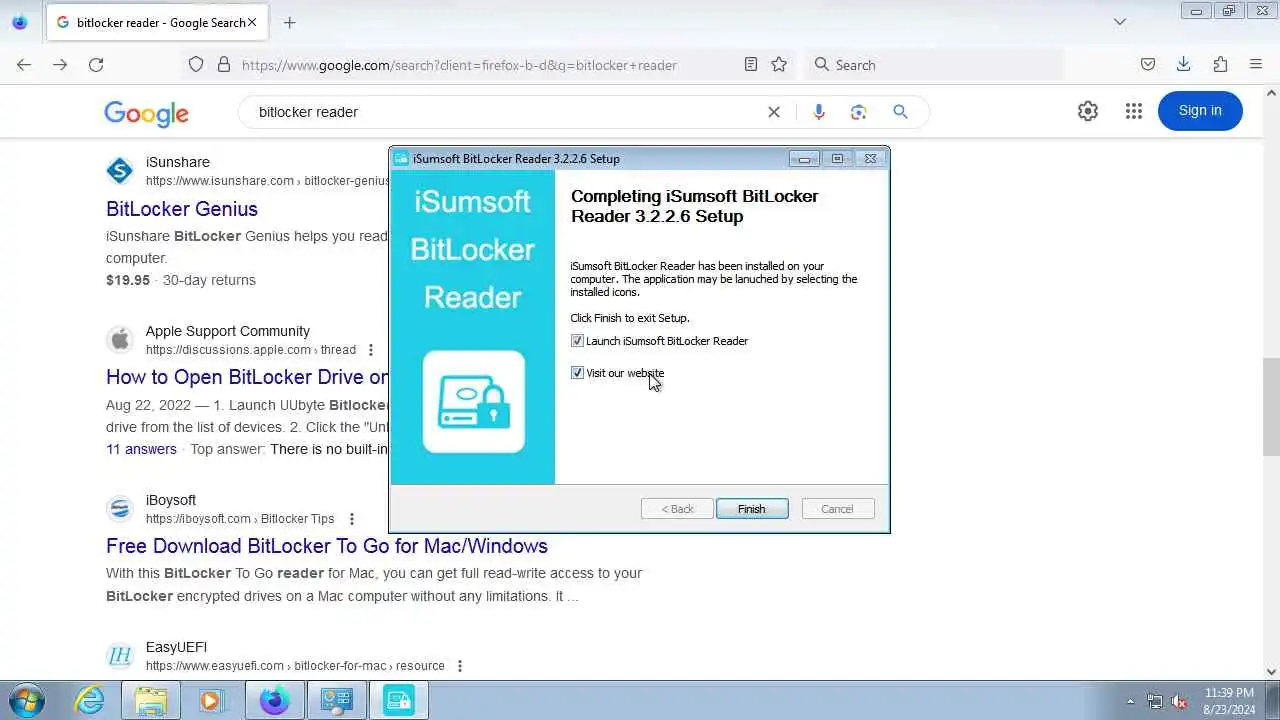This screenshot has width=1280, height=720.
Task: Click the EasyUEFI site favicon
Action: (120, 656)
